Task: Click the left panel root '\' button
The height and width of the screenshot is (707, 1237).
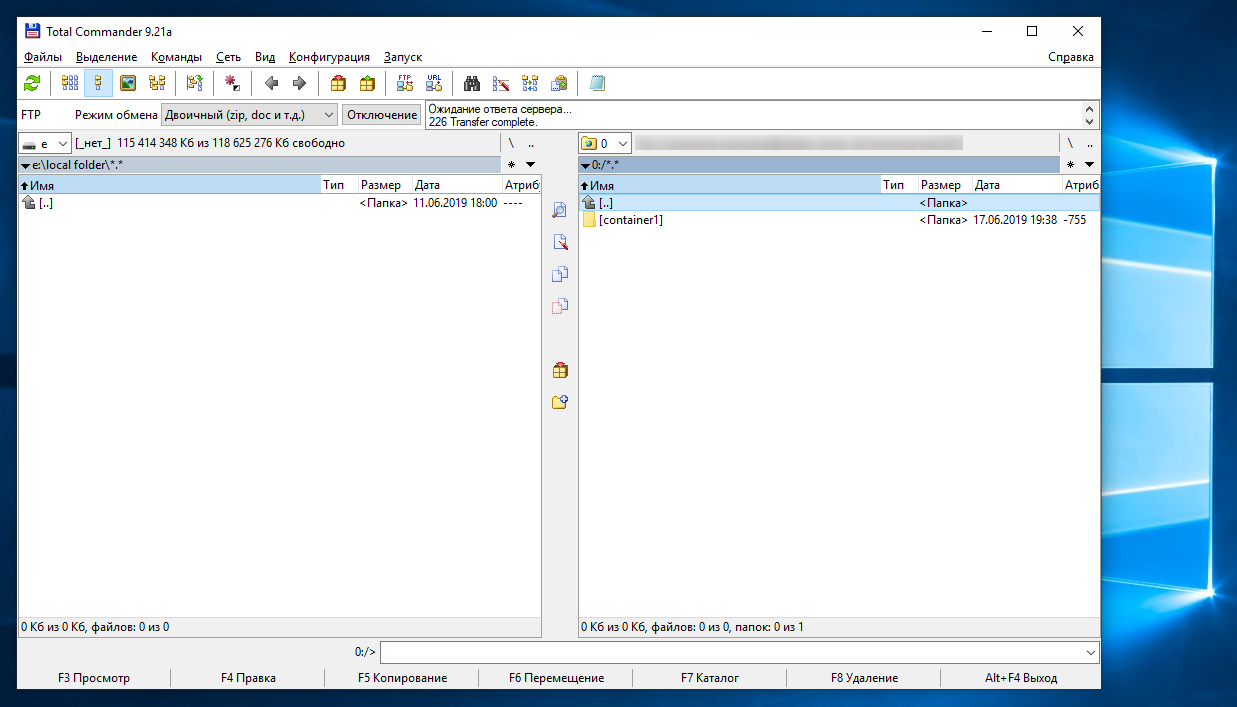Action: [511, 143]
